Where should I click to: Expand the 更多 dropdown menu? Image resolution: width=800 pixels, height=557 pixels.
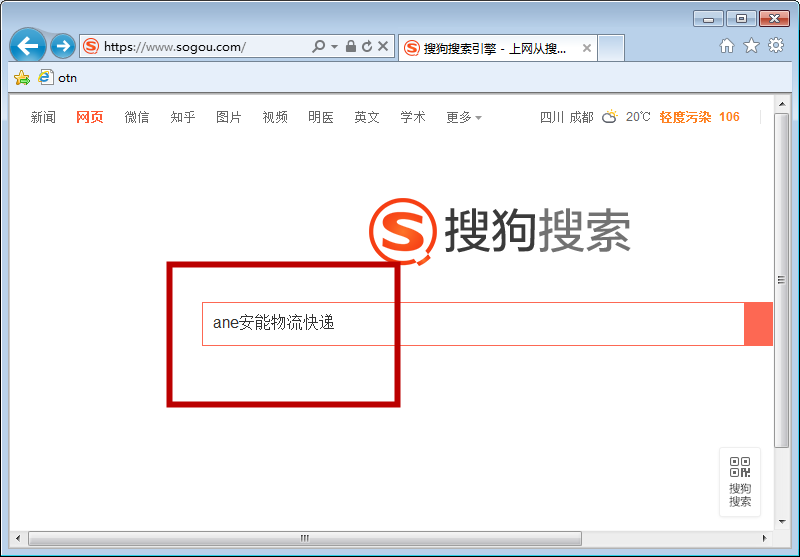tap(463, 117)
